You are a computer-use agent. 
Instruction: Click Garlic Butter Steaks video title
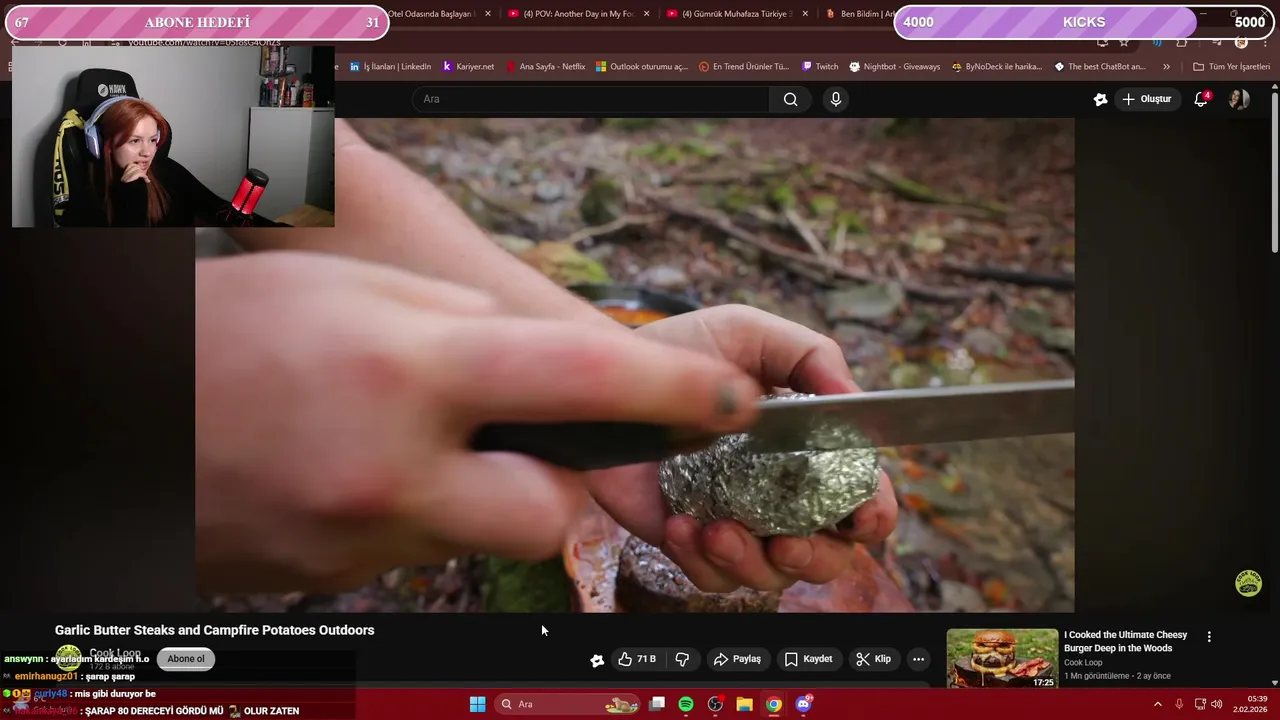pos(214,630)
